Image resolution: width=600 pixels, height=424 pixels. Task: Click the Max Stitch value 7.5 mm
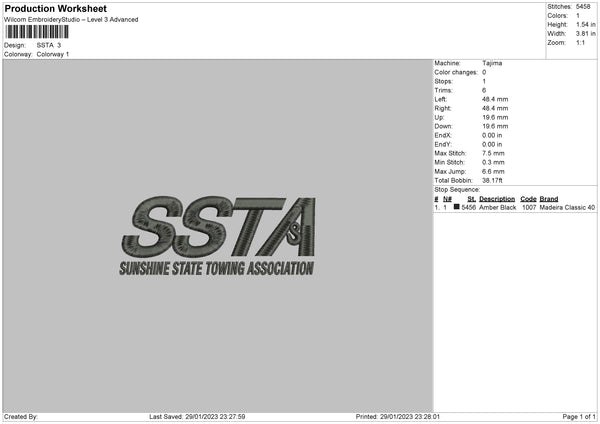[493, 153]
